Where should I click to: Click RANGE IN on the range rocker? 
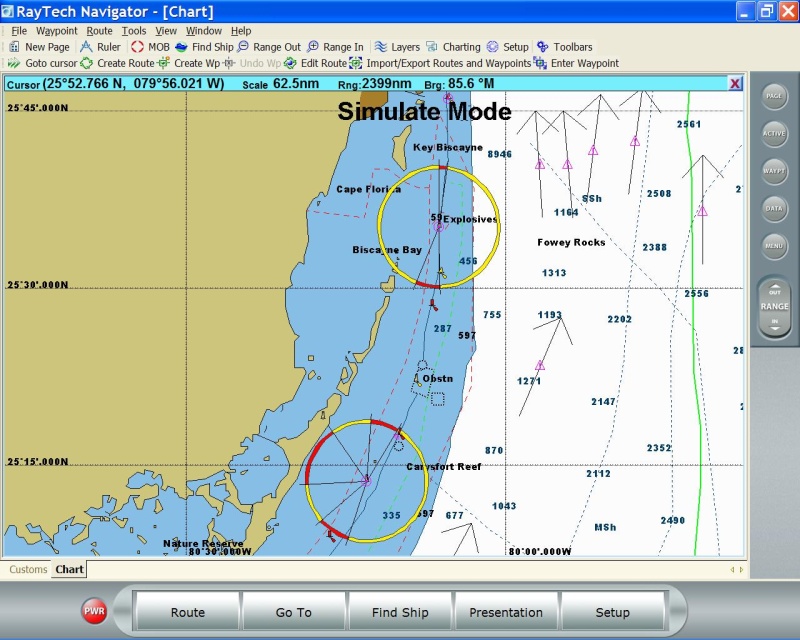tap(774, 324)
